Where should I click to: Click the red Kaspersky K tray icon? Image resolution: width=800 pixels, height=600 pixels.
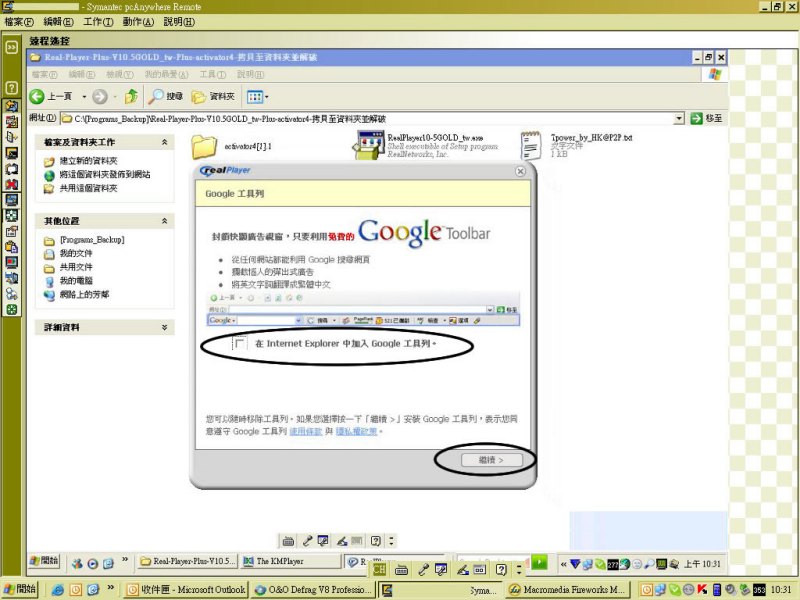pos(703,590)
